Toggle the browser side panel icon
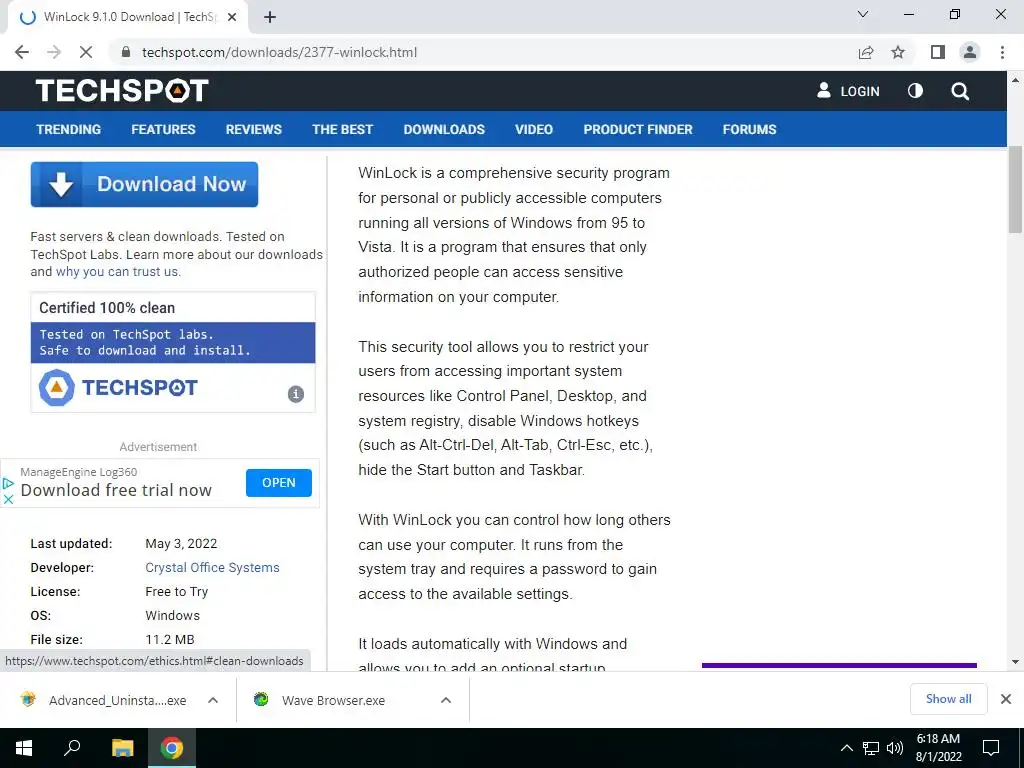This screenshot has height=768, width=1024. click(x=938, y=52)
